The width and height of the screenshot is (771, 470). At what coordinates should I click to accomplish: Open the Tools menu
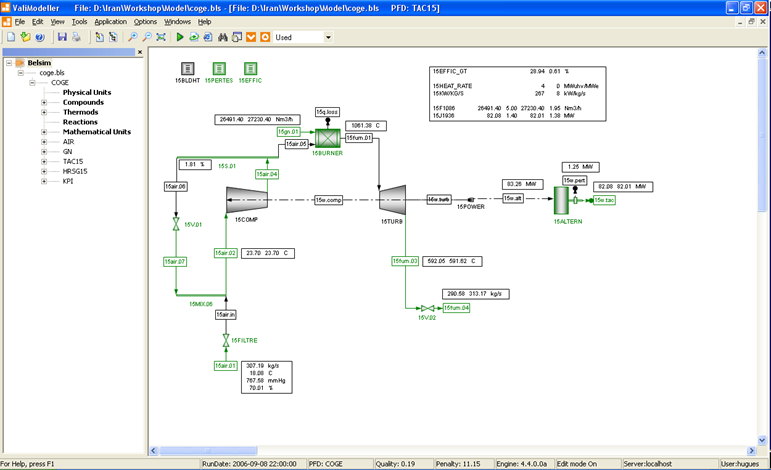(79, 22)
